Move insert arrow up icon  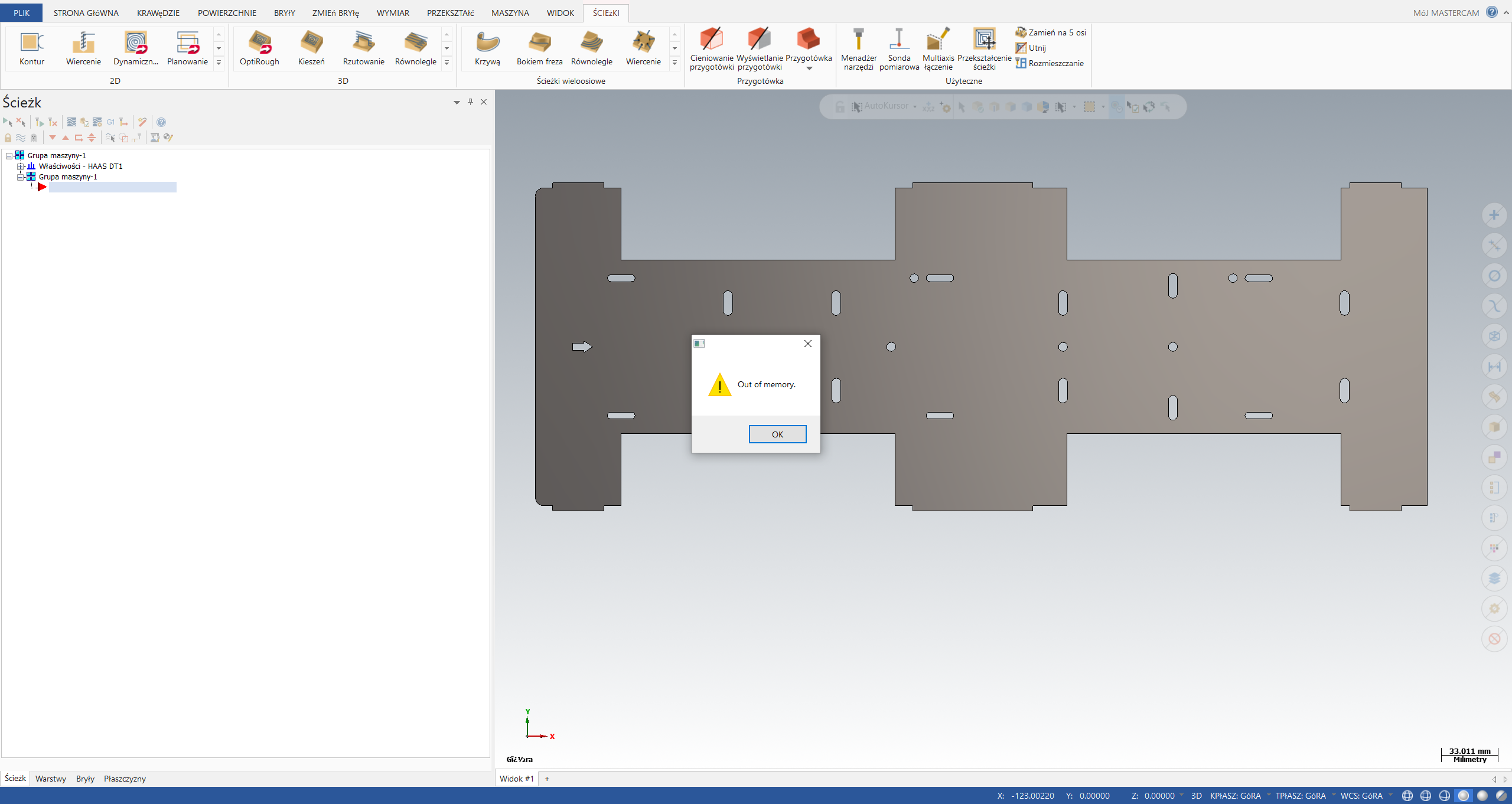(66, 138)
